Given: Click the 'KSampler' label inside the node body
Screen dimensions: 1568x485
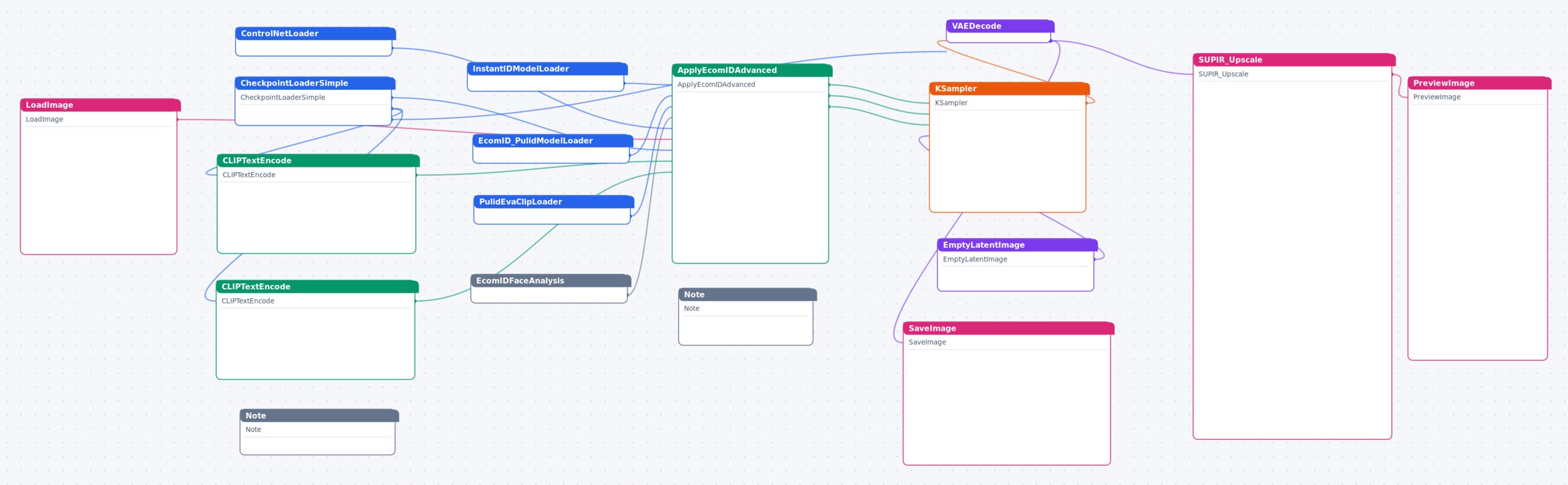Looking at the screenshot, I should (x=951, y=102).
